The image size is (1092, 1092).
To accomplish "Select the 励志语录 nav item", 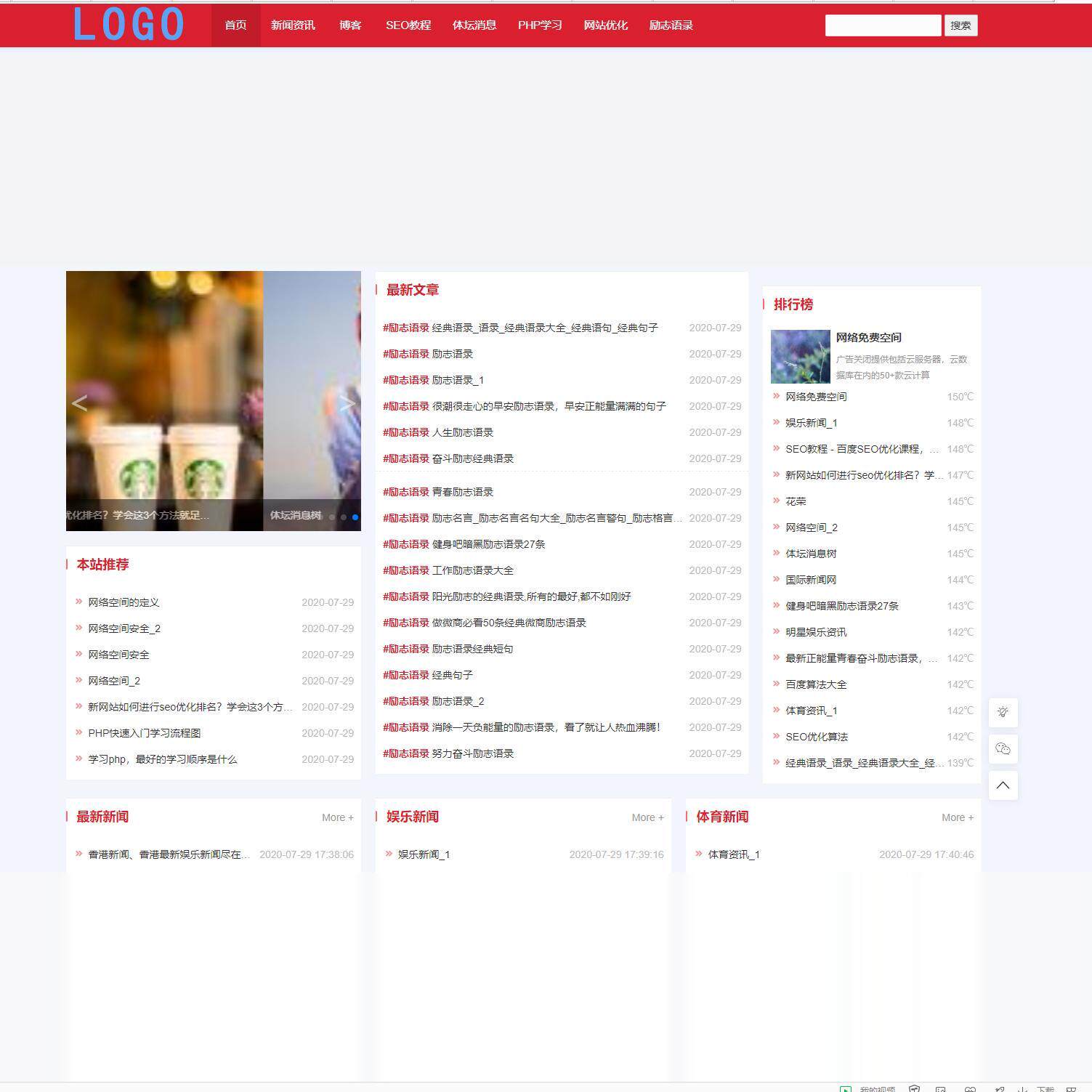I will (x=671, y=25).
